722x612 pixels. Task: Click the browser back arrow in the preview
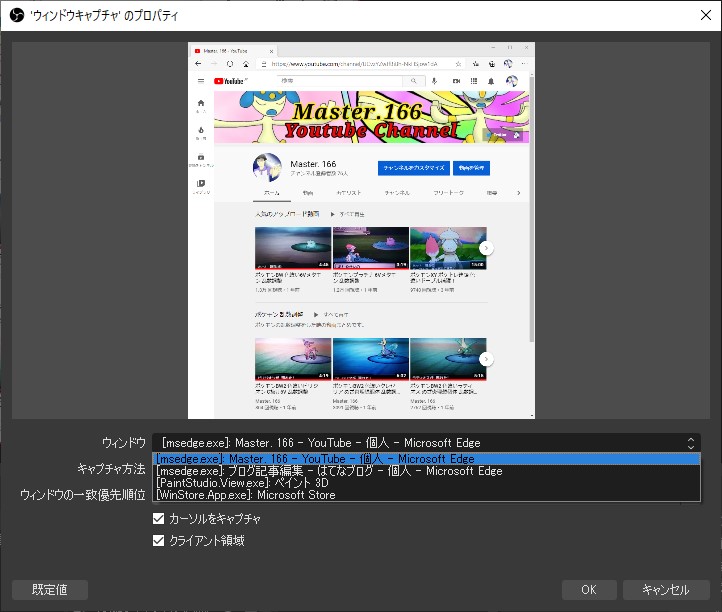[198, 64]
